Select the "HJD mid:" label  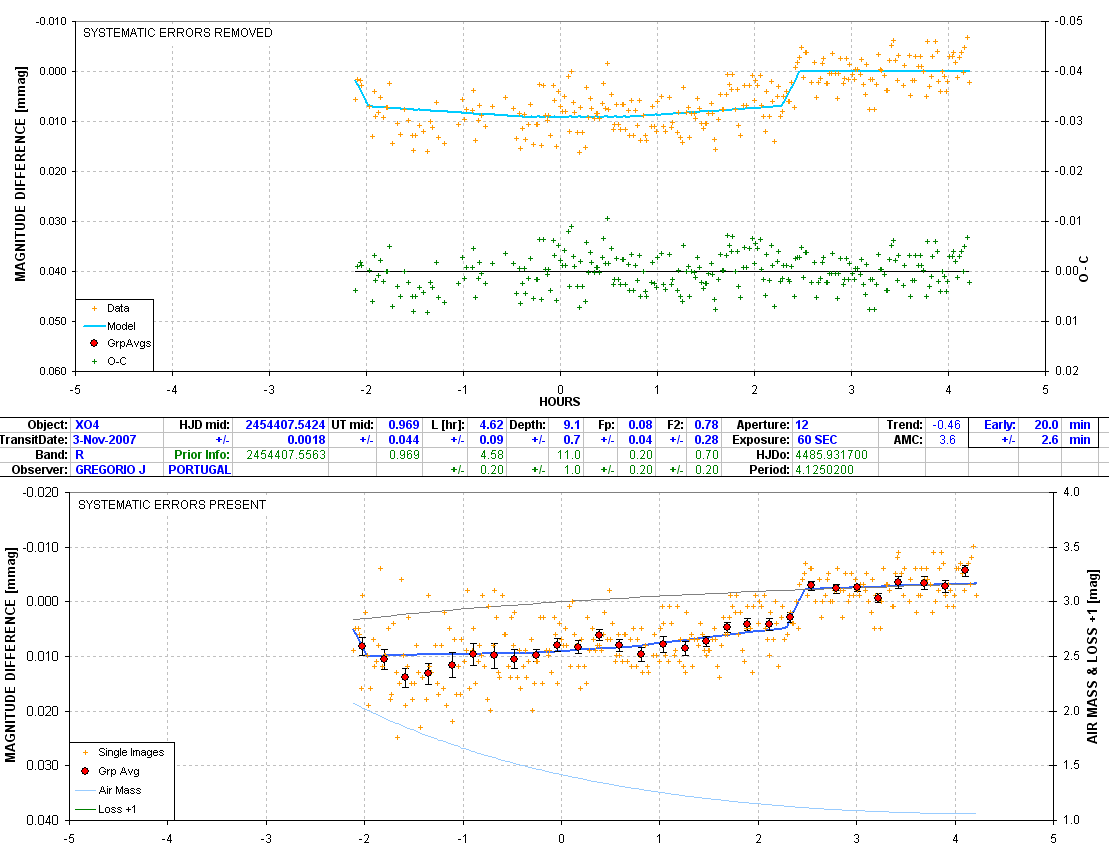tap(204, 424)
